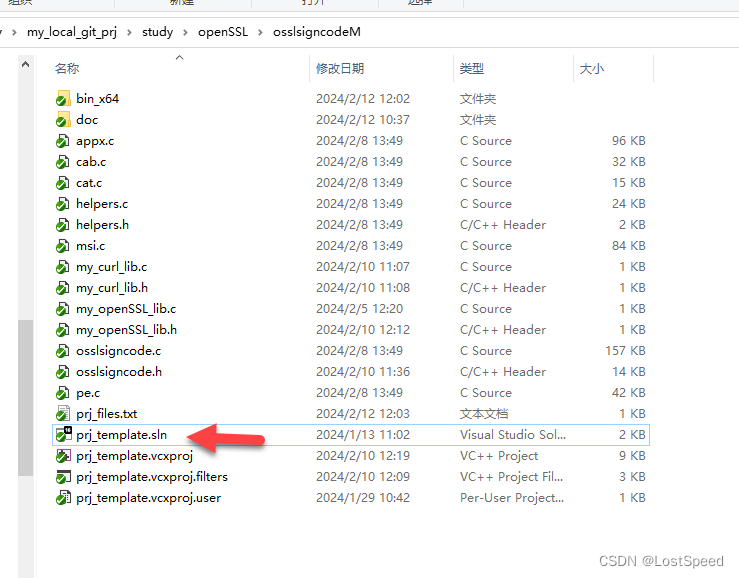Click the osslsigncode.c file icon
The height and width of the screenshot is (578, 739).
point(63,351)
